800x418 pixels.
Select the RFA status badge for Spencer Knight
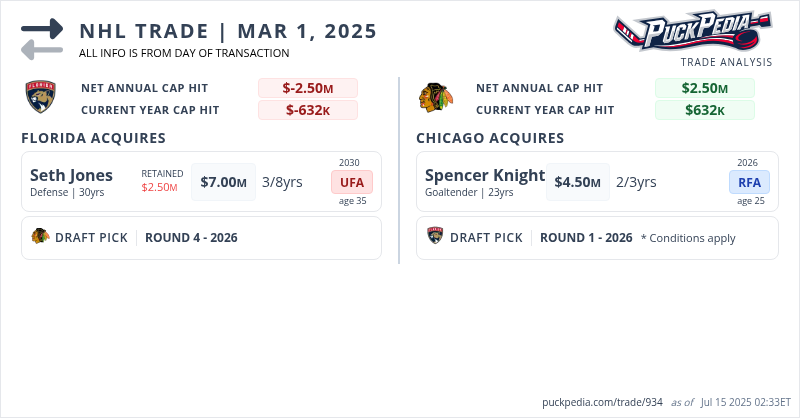[x=749, y=182]
